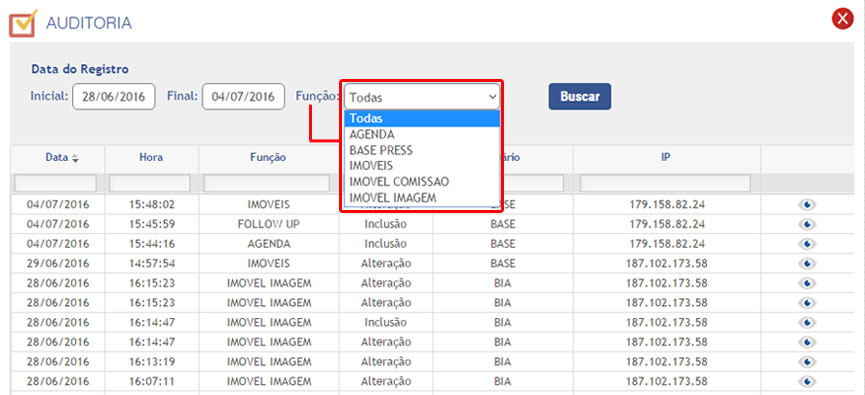This screenshot has width=865, height=395.
Task: Select Todas in the Função list
Action: pyautogui.click(x=422, y=118)
